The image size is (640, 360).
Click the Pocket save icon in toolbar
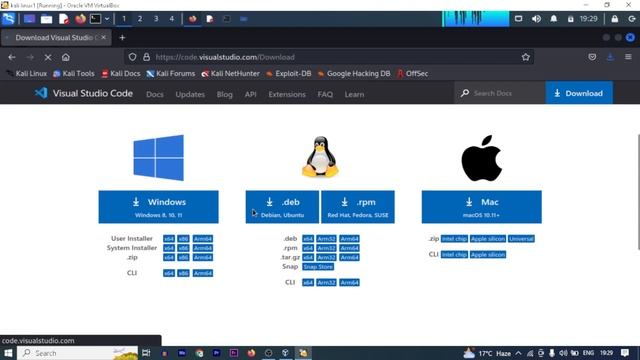pos(592,57)
